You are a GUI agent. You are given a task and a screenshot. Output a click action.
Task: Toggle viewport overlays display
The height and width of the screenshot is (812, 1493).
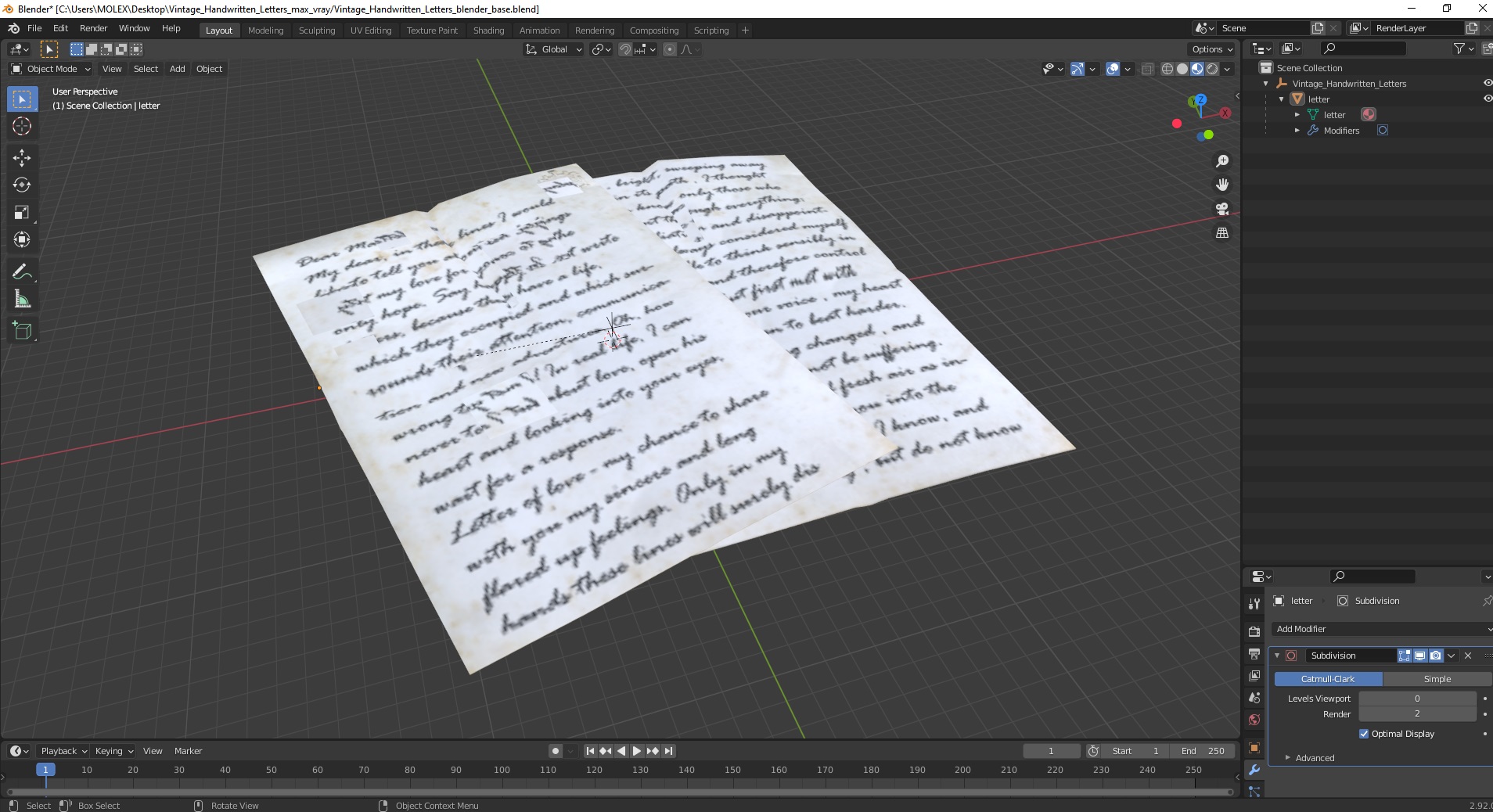[1113, 69]
